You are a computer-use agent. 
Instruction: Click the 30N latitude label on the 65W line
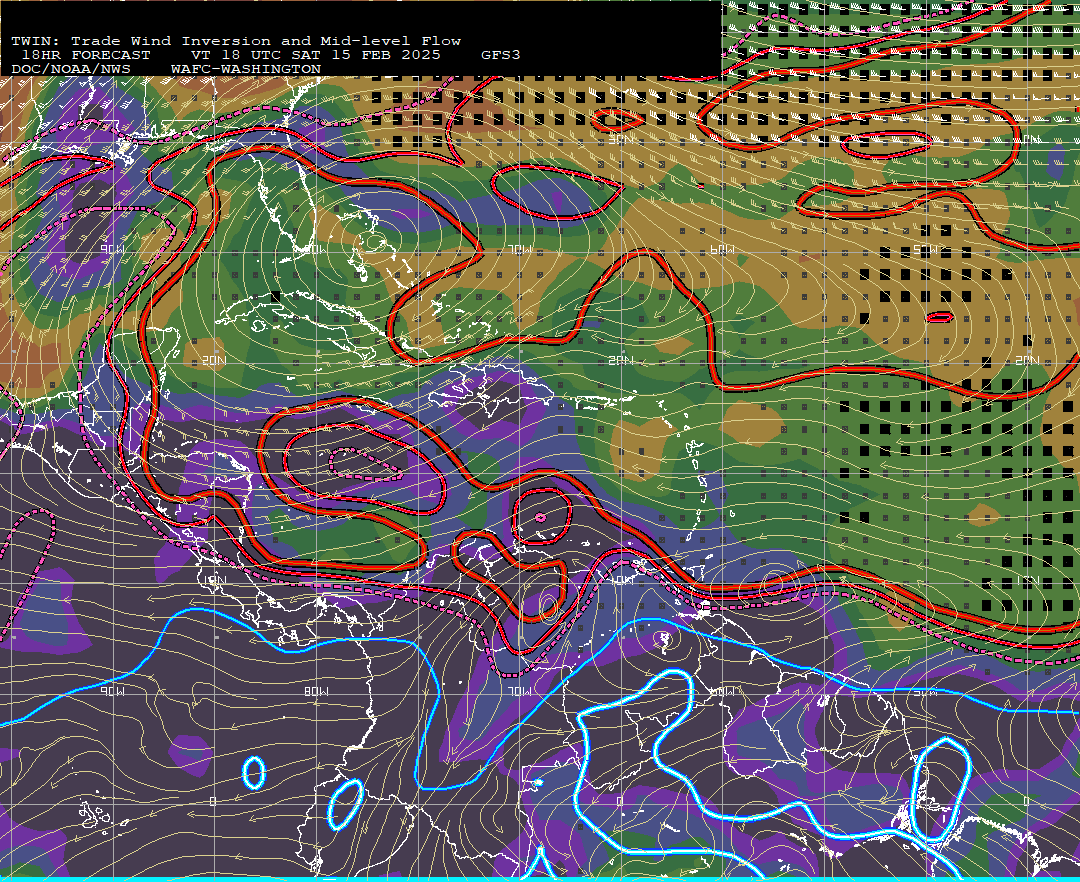(621, 140)
